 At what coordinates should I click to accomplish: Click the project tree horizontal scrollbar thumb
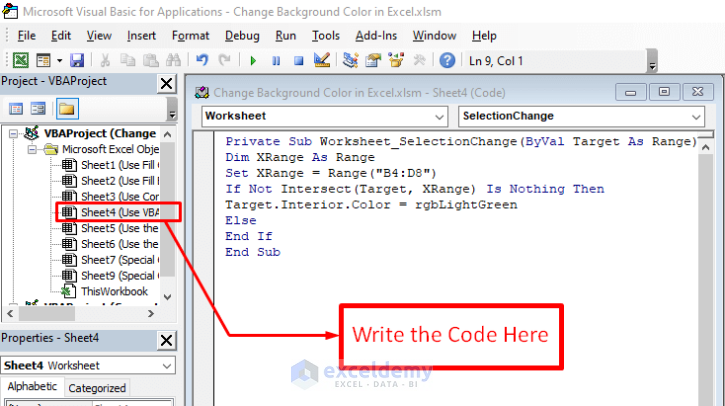[x=47, y=314]
